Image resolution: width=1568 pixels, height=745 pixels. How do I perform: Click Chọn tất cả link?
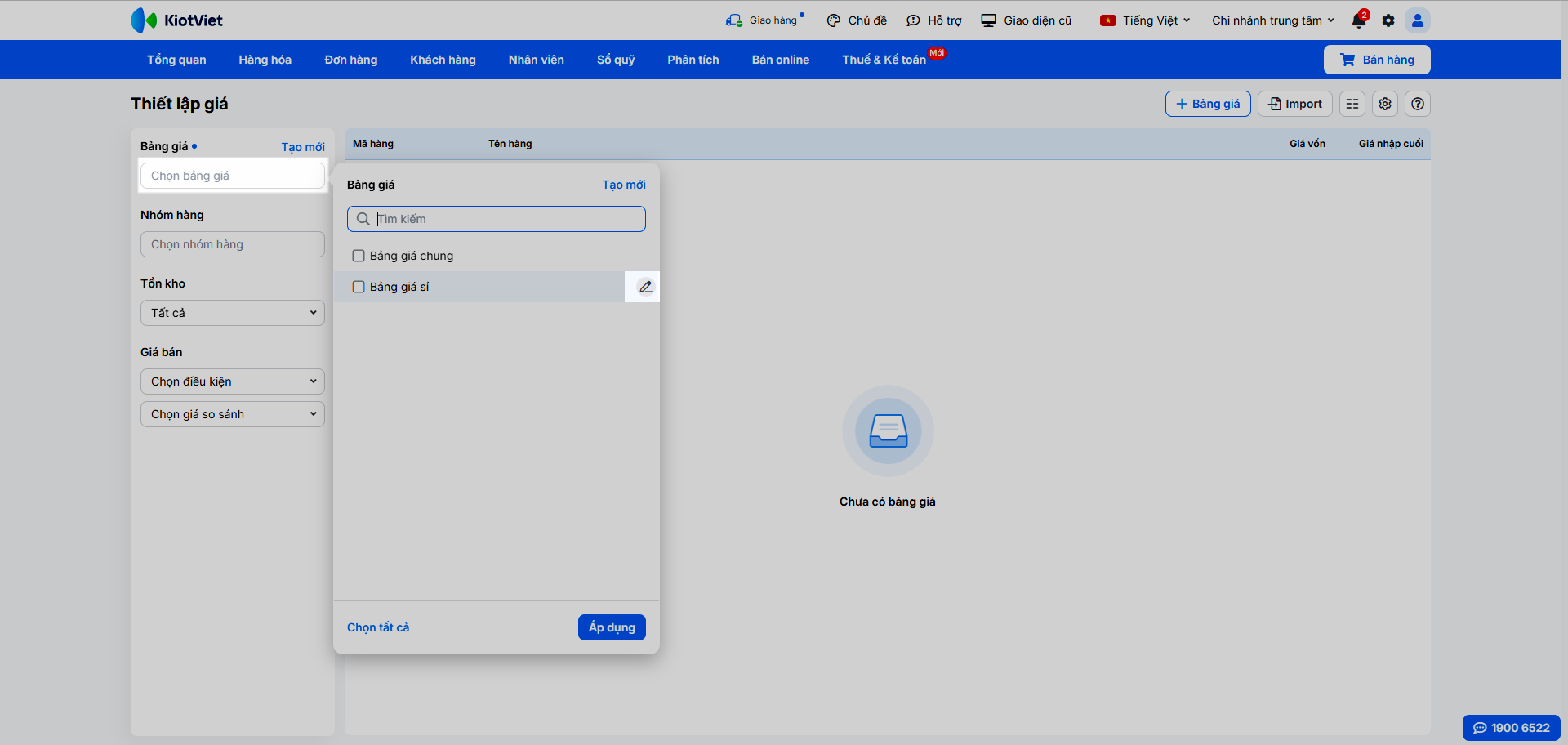coord(378,627)
